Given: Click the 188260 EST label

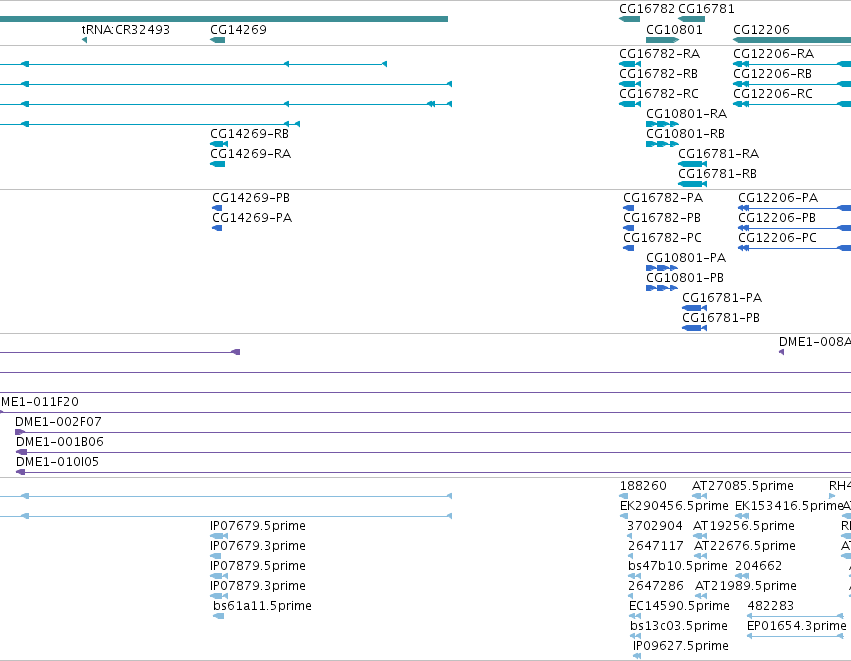Looking at the screenshot, I should click(x=643, y=486).
